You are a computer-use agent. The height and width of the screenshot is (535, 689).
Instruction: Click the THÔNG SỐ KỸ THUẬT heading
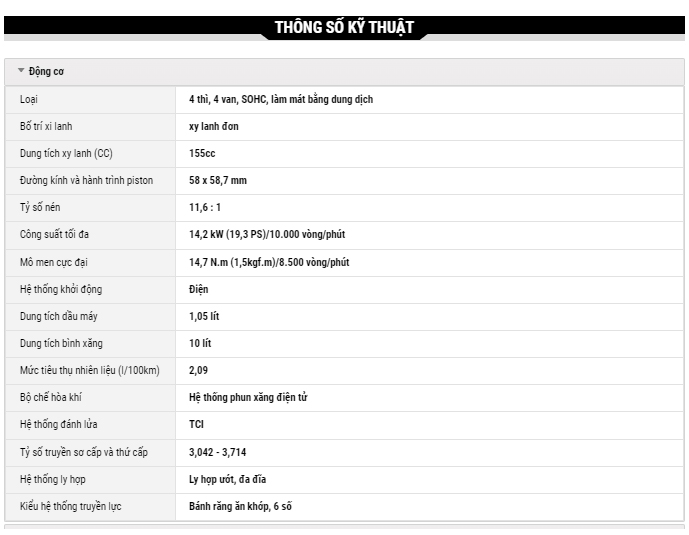click(344, 27)
